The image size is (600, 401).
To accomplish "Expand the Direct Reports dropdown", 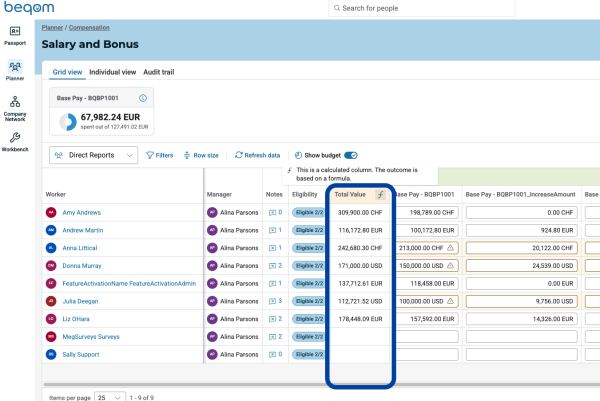I will (x=92, y=155).
